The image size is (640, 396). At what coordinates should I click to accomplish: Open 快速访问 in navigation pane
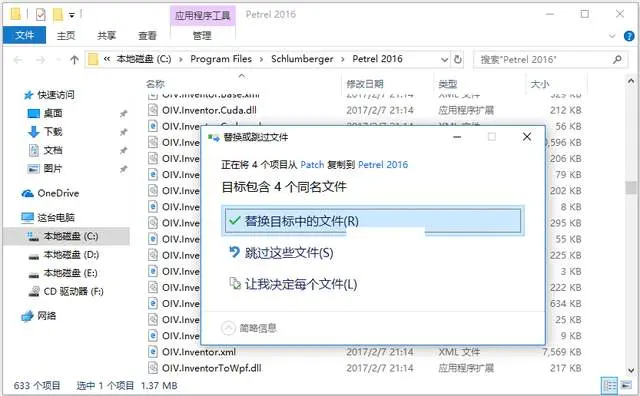click(x=49, y=95)
